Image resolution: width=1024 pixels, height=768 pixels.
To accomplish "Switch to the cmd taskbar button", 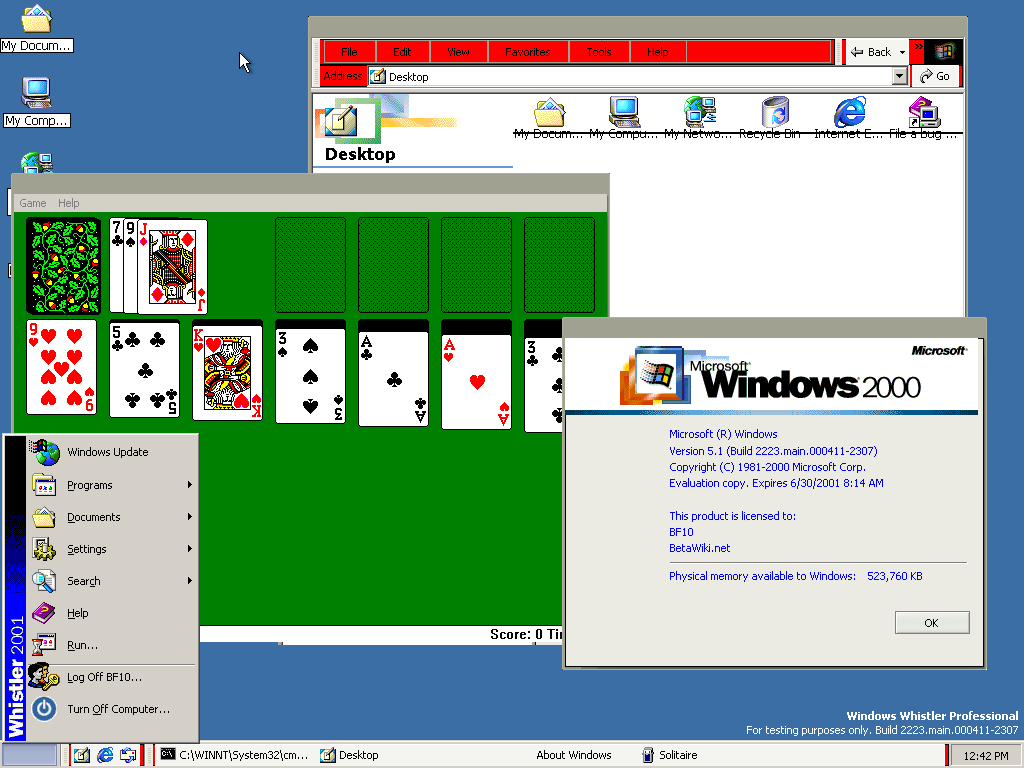I will click(x=234, y=755).
